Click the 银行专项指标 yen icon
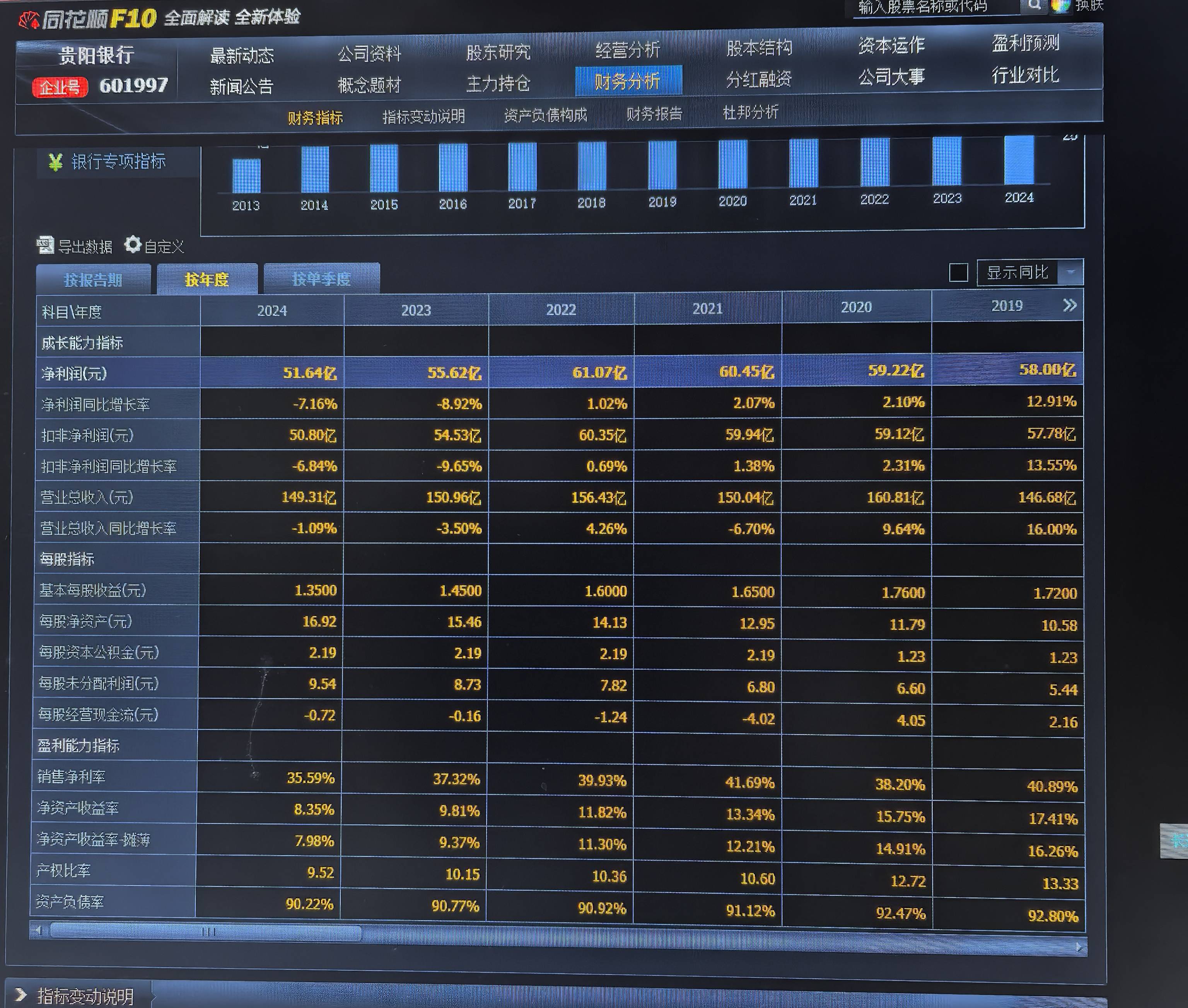Image resolution: width=1188 pixels, height=1008 pixels. tap(55, 162)
